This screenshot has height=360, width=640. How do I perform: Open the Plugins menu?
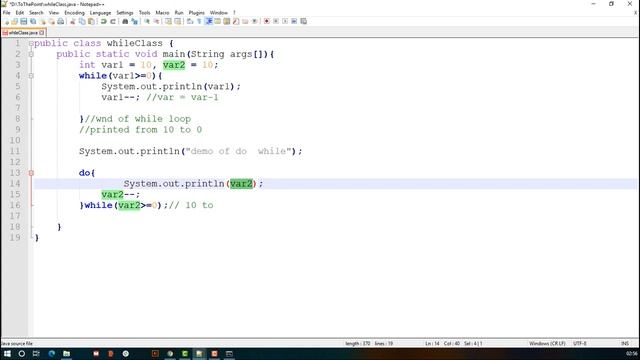(x=196, y=13)
